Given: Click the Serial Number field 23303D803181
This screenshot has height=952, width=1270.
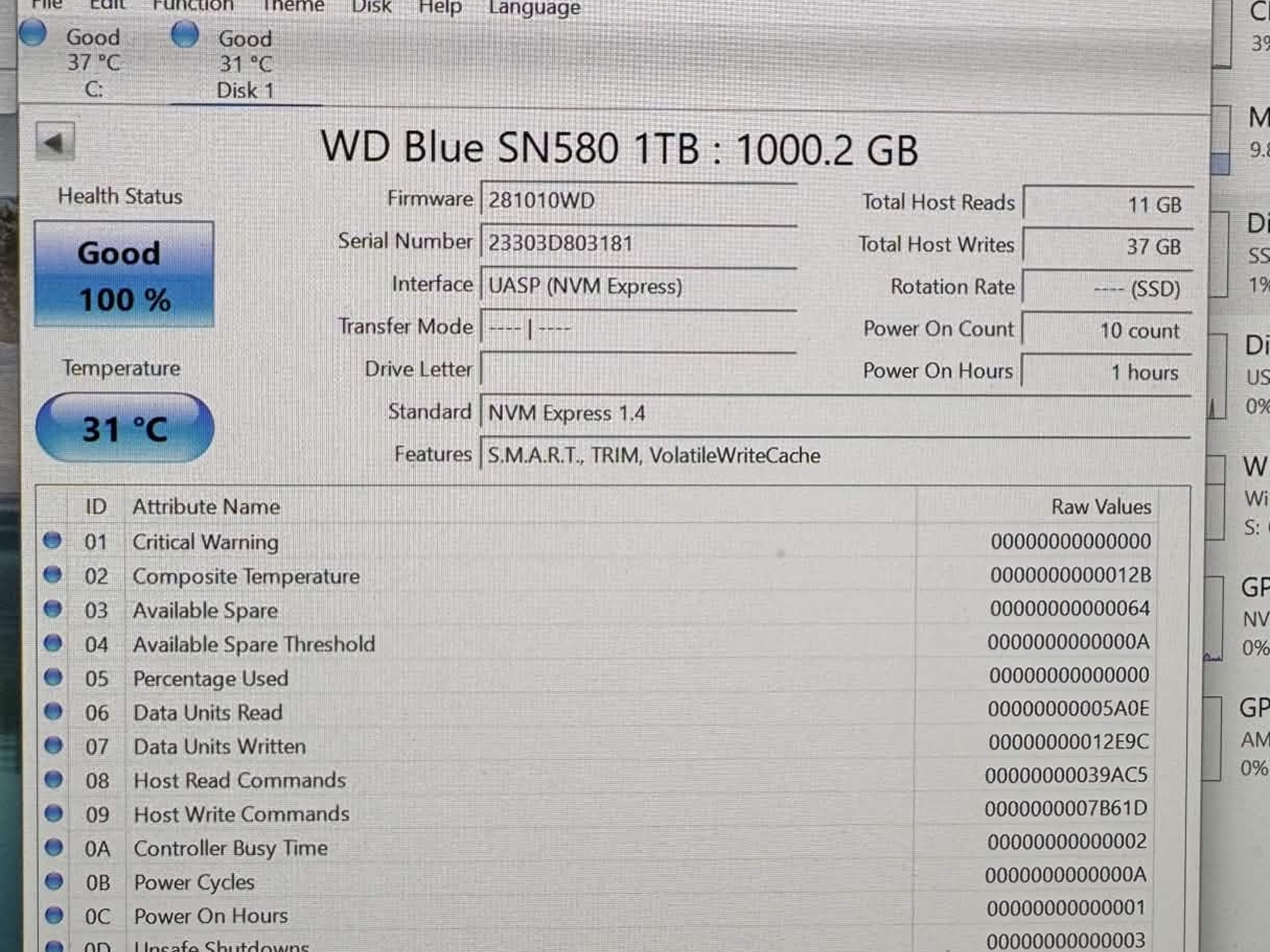Looking at the screenshot, I should pos(639,242).
